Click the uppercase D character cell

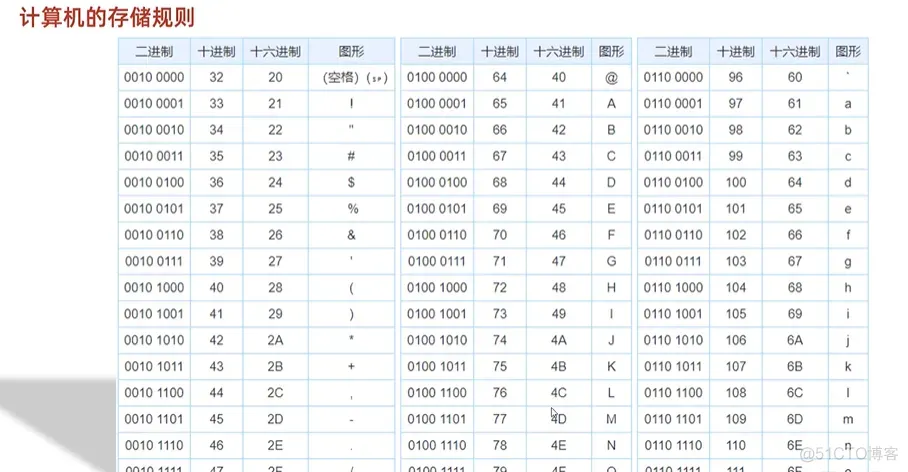[x=612, y=182]
